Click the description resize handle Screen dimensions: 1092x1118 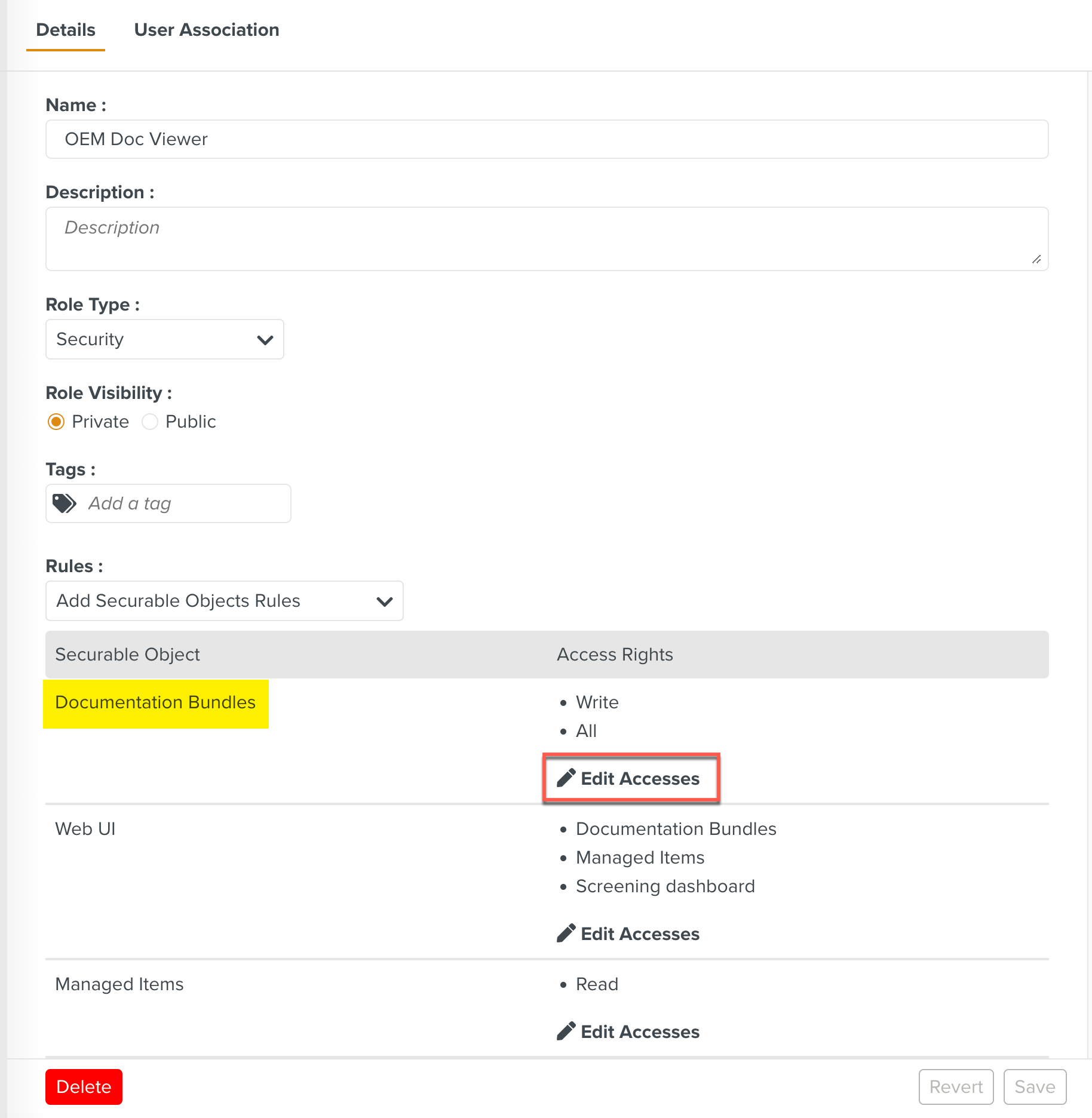1036,259
